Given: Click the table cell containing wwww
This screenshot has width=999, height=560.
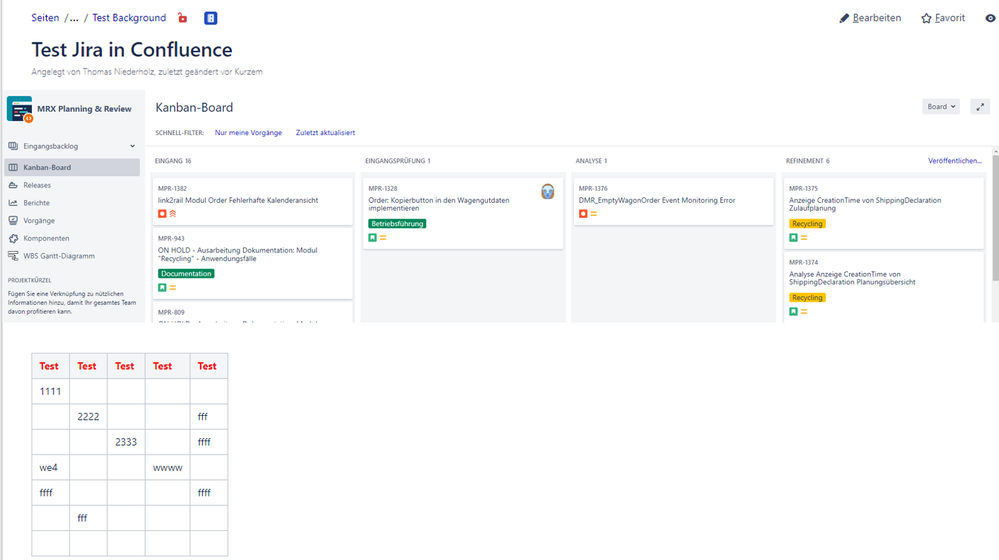Looking at the screenshot, I should [168, 468].
